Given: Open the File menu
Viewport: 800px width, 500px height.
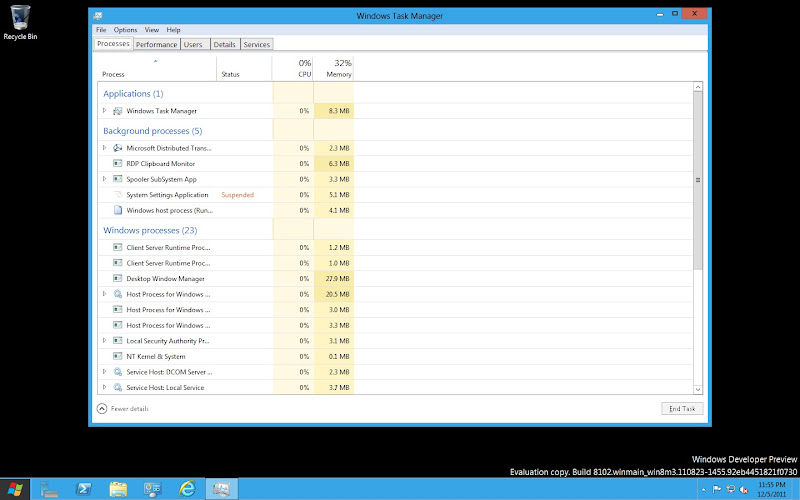Looking at the screenshot, I should tap(101, 30).
